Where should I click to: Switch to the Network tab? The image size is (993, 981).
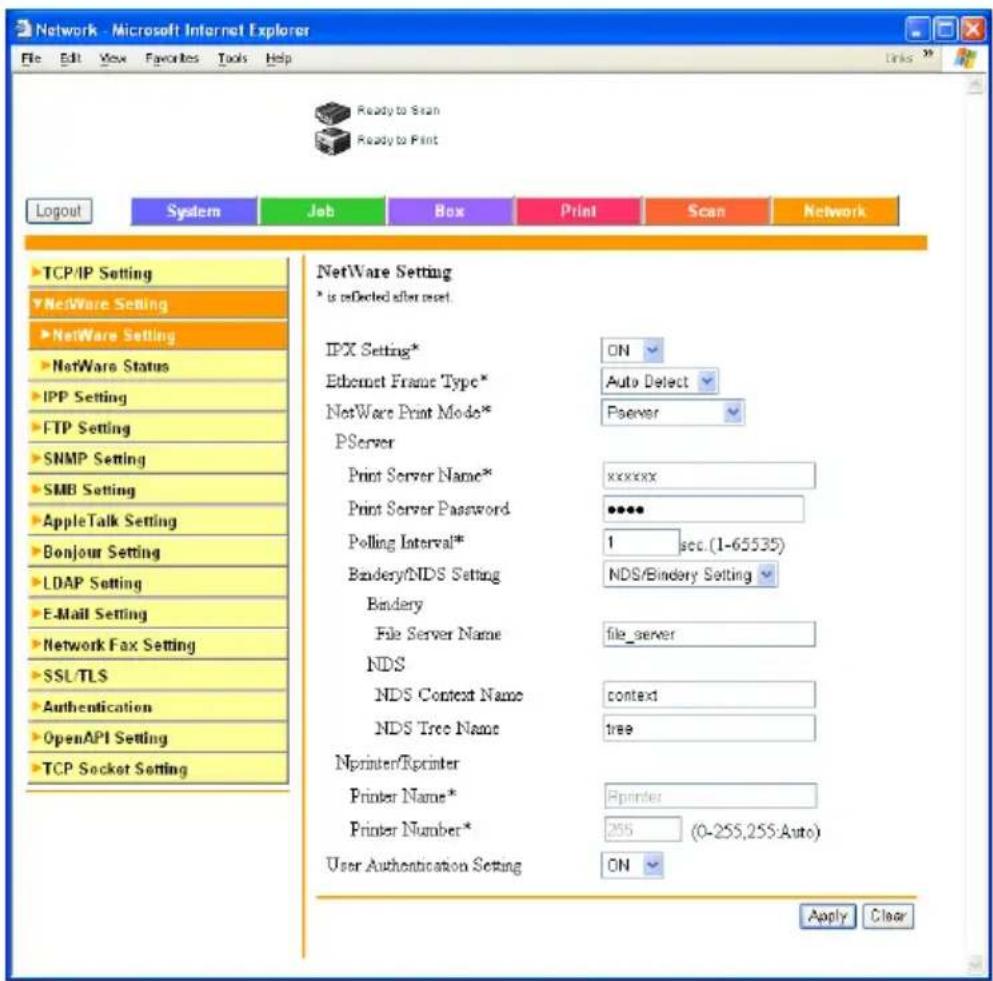835,211
